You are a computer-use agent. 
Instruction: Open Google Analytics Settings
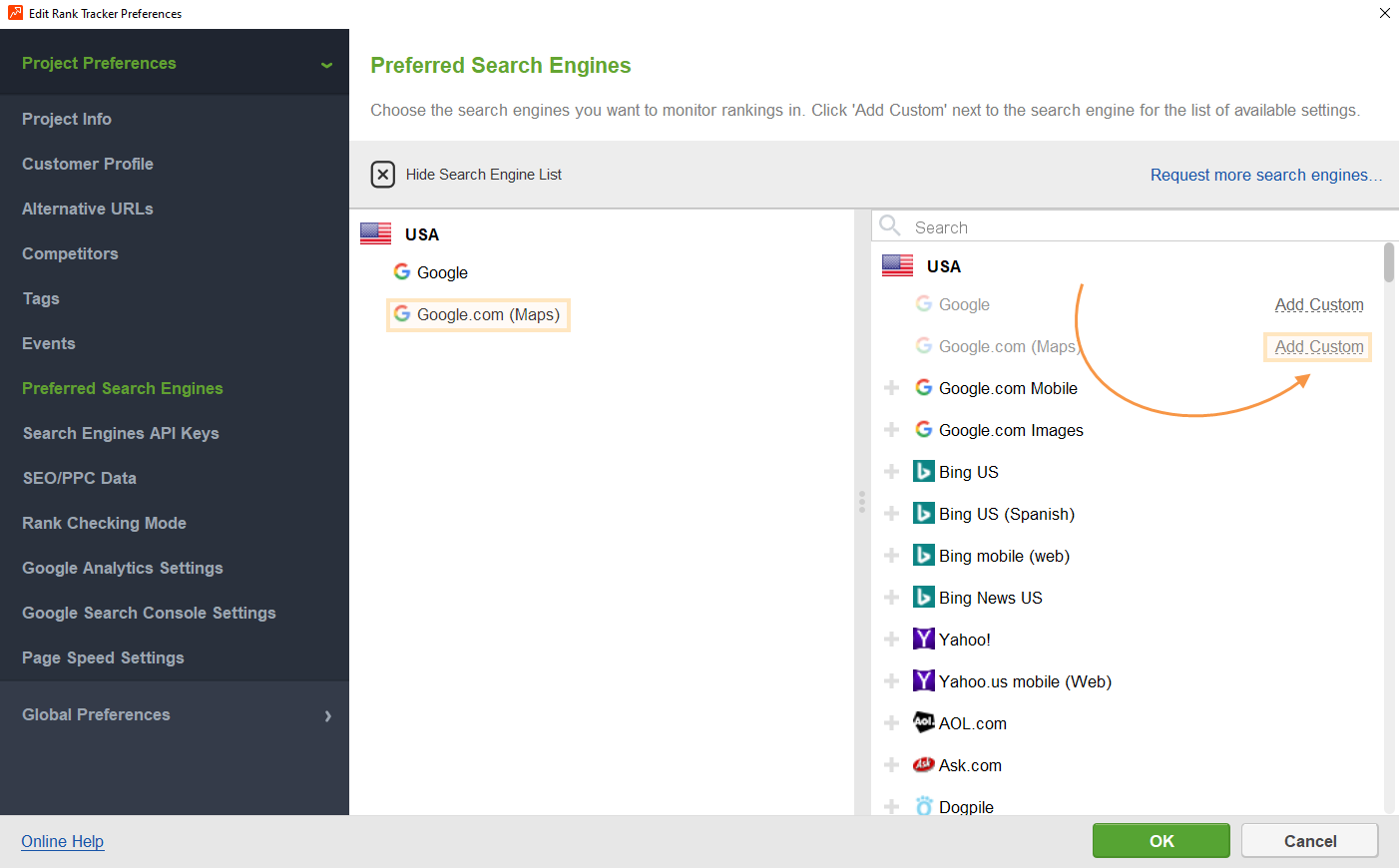pyautogui.click(x=123, y=568)
